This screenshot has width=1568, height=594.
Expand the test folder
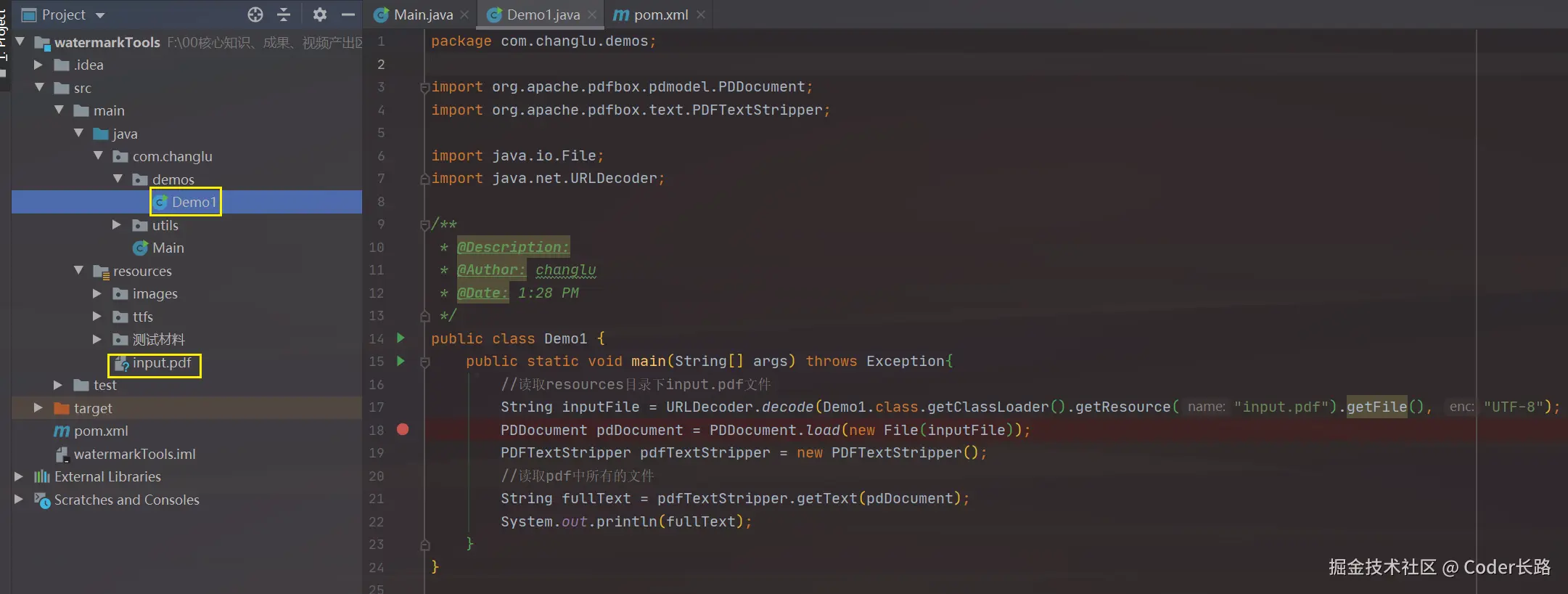58,385
